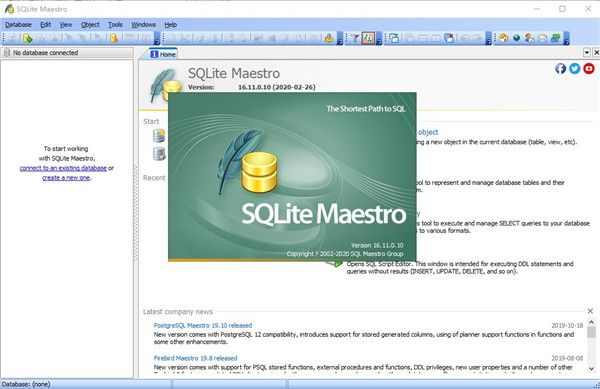Click 'connect to an existing database' link
This screenshot has height=389, width=600.
coord(63,168)
